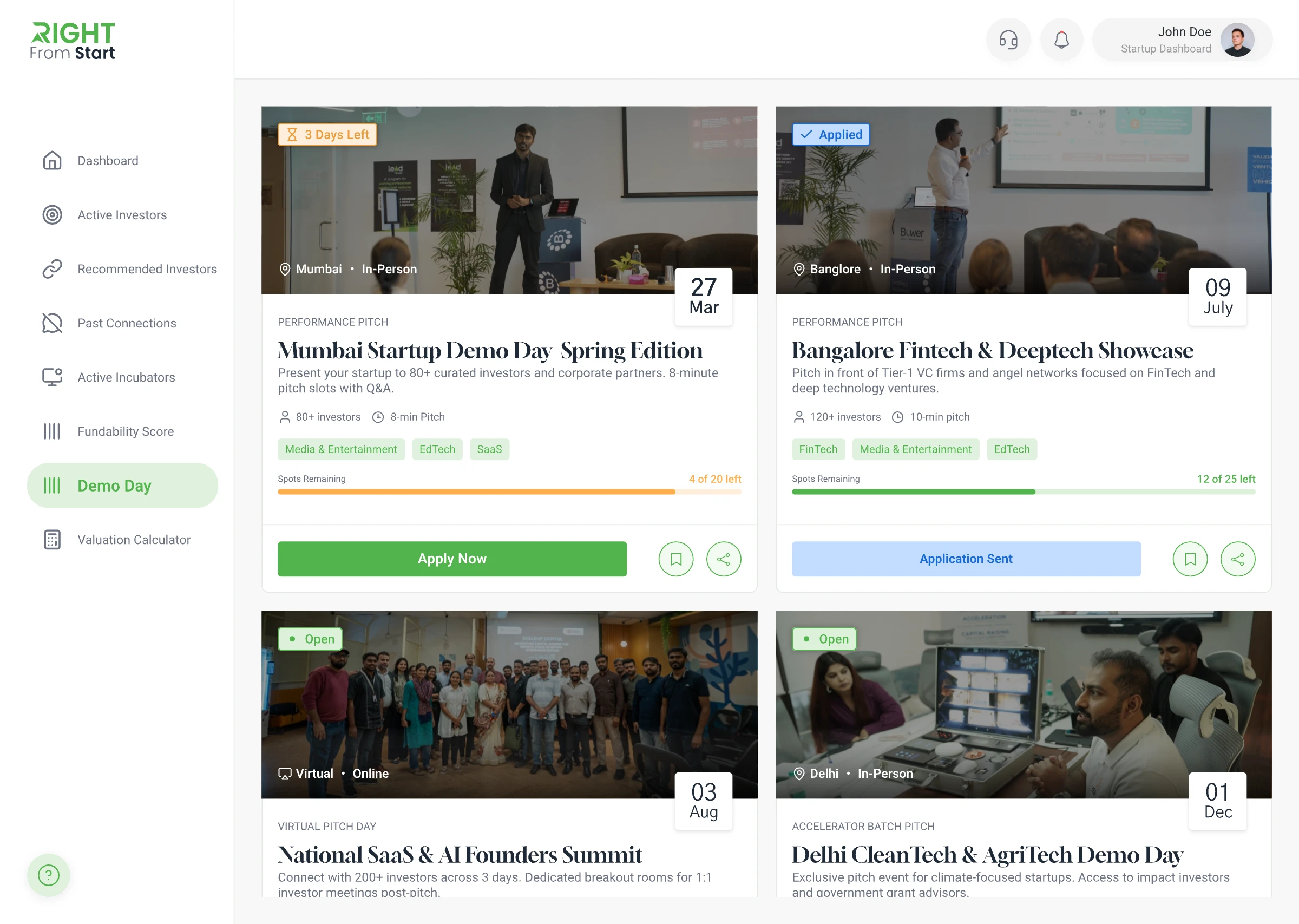Click the "120+ investors" text
The image size is (1299, 924).
(844, 416)
